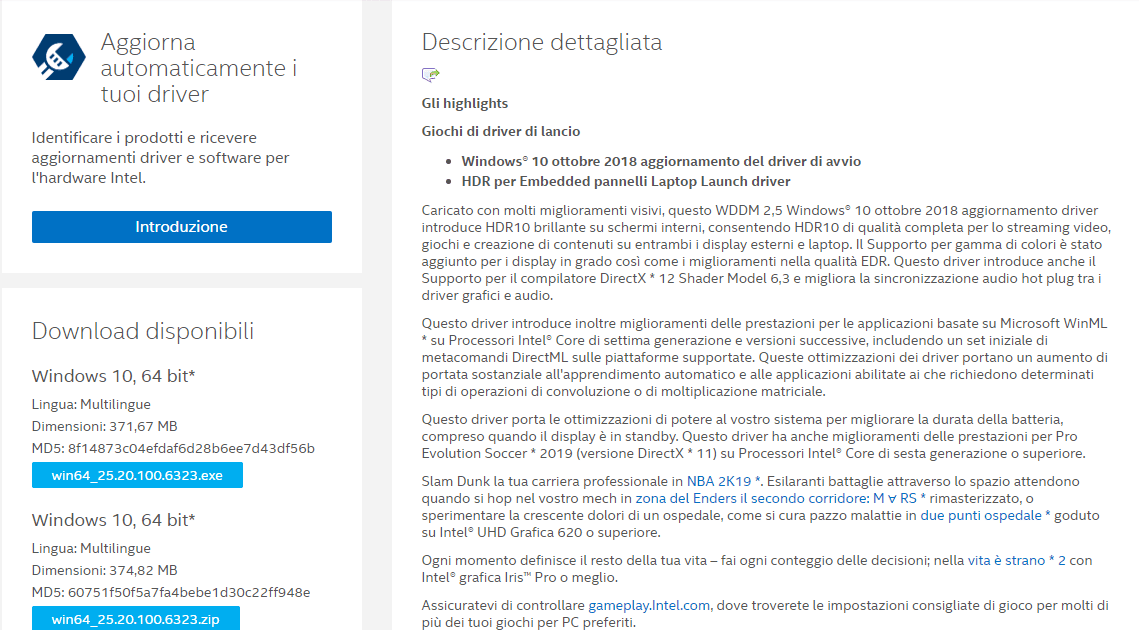Click the Descrizione dettagliata heading
The width and height of the screenshot is (1139, 630).
point(541,42)
